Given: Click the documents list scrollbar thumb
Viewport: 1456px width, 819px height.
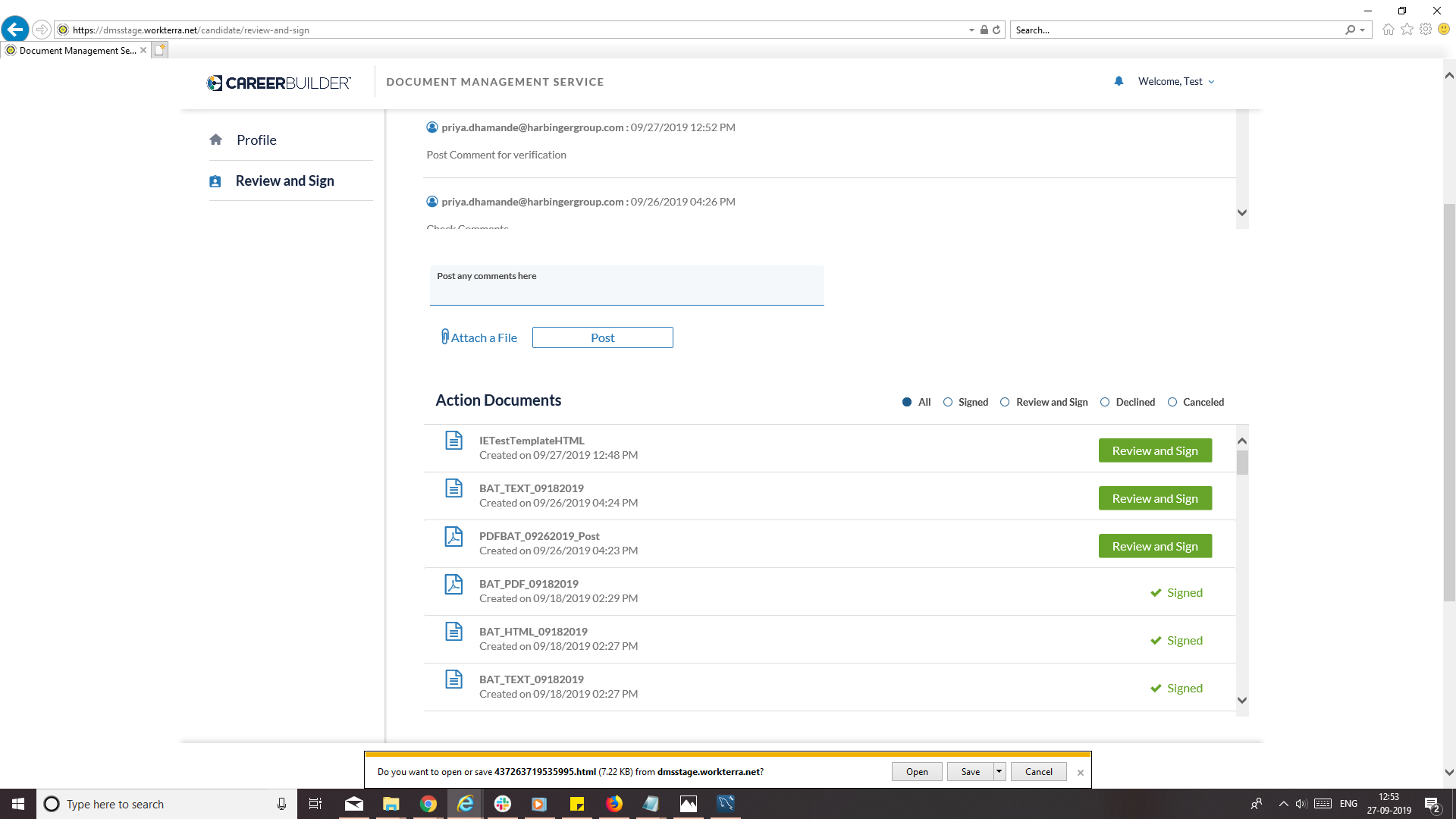Looking at the screenshot, I should pyautogui.click(x=1242, y=463).
